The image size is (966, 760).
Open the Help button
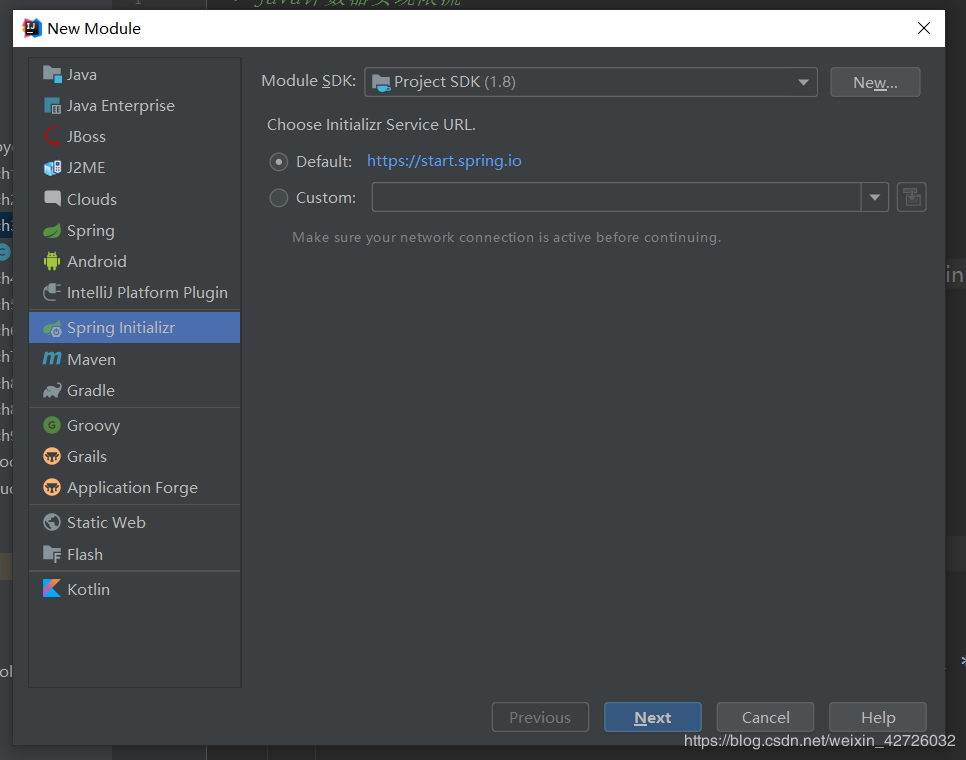[878, 717]
